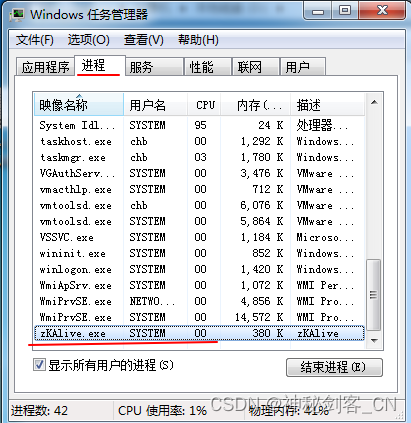Open the 性能 tab

coord(208,67)
